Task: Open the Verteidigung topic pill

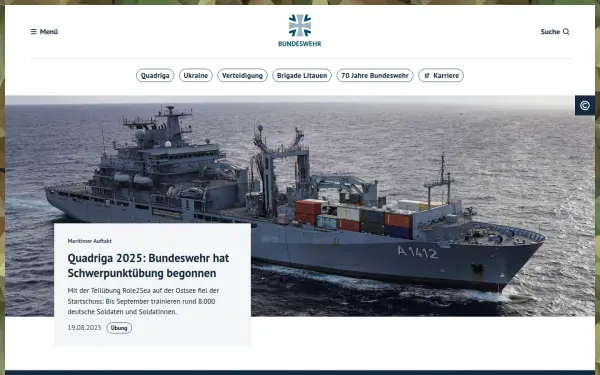Action: [x=242, y=75]
